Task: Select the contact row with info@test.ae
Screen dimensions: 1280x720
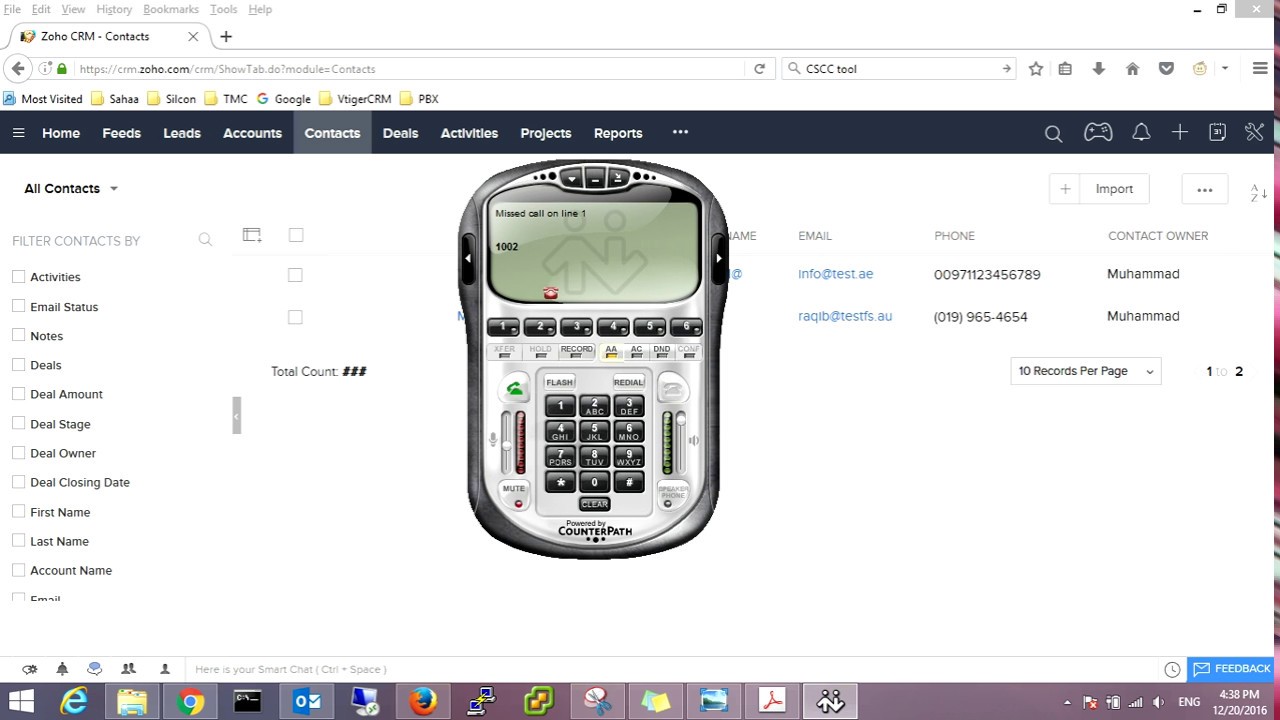Action: pyautogui.click(x=295, y=275)
